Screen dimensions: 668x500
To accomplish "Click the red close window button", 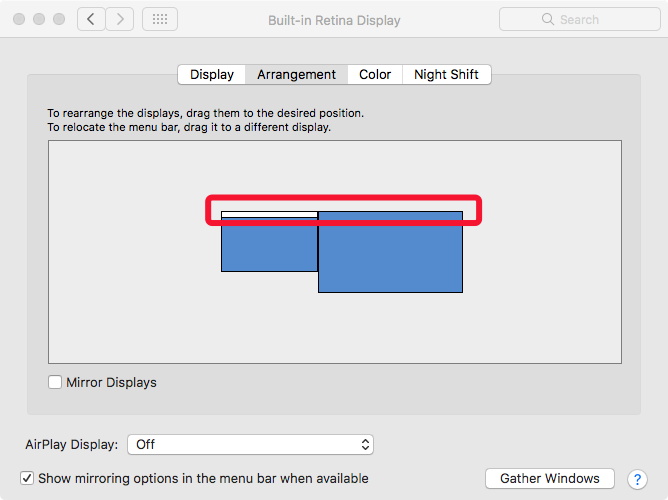I will point(19,19).
